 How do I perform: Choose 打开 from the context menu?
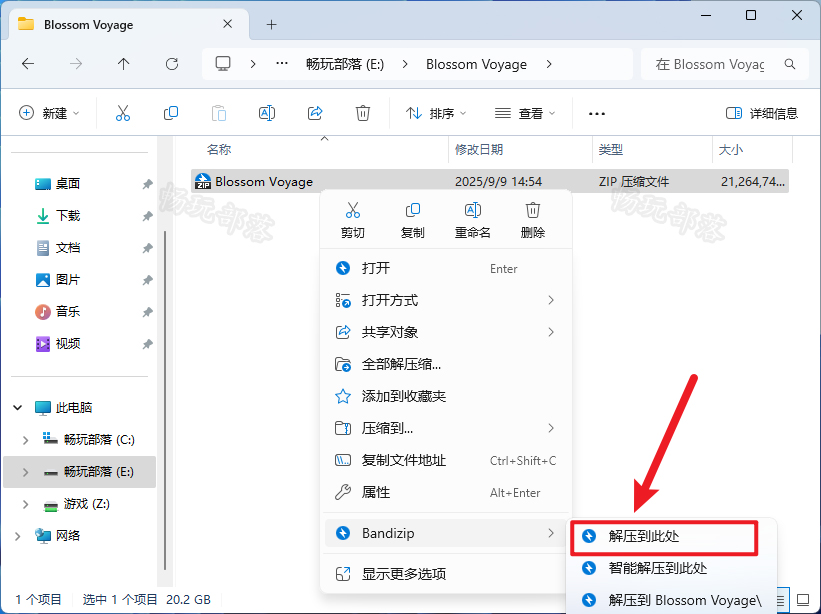click(446, 269)
